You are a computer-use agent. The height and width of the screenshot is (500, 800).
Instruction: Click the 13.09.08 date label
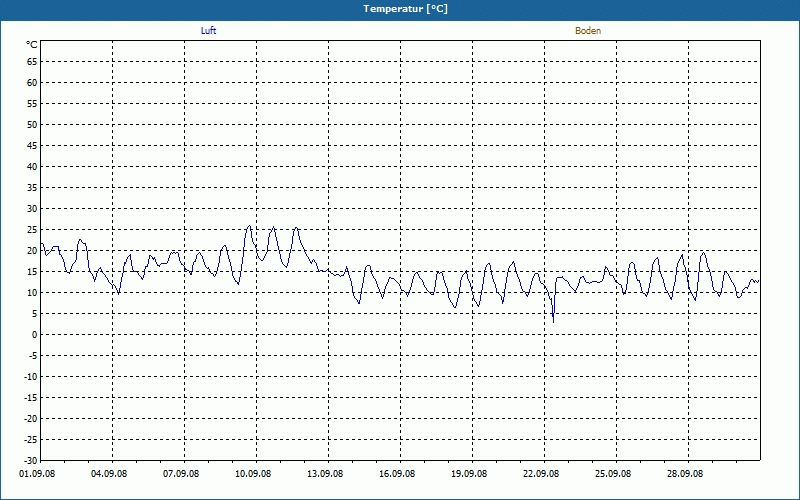click(325, 473)
